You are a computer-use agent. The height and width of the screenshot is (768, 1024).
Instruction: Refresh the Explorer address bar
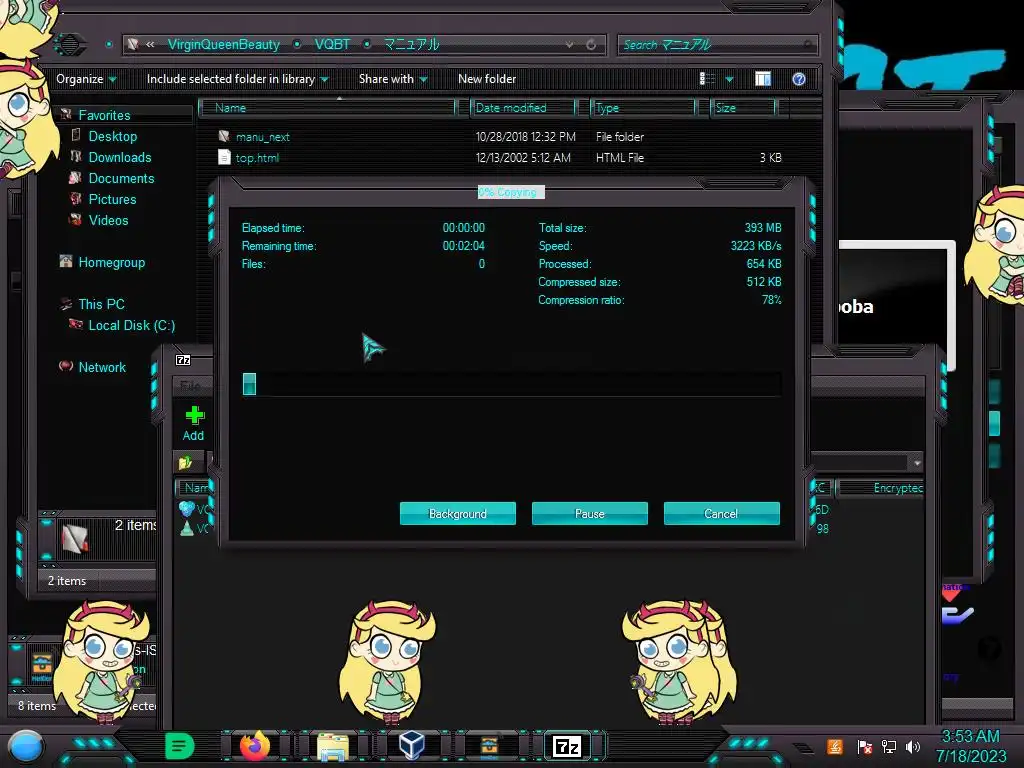[x=591, y=44]
